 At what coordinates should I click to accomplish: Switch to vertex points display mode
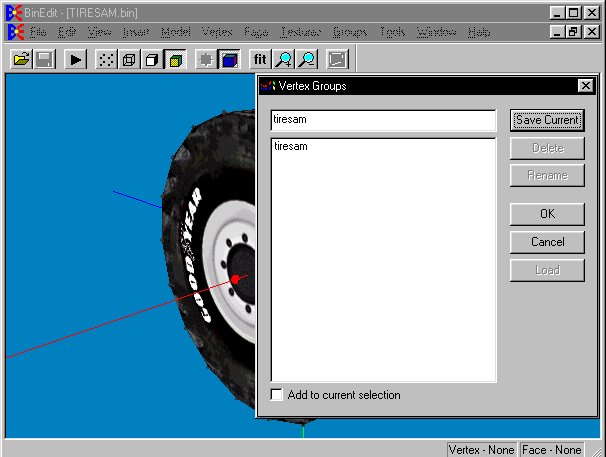click(105, 60)
